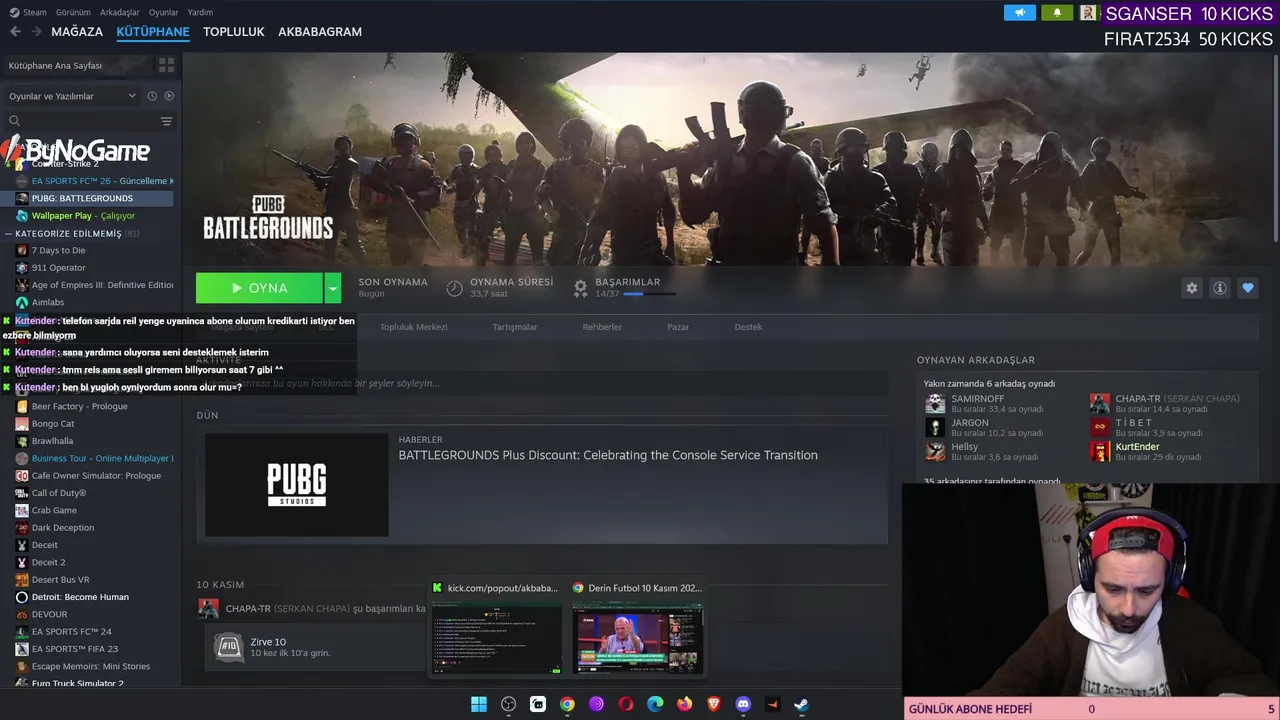
Task: Click the Zirve 10 achievement icon
Action: pos(228,647)
